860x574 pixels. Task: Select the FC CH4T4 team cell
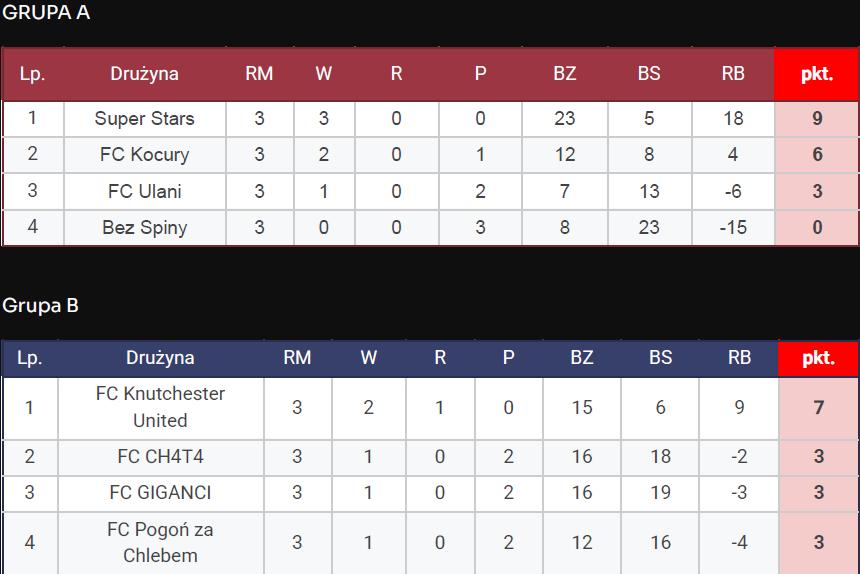point(160,457)
